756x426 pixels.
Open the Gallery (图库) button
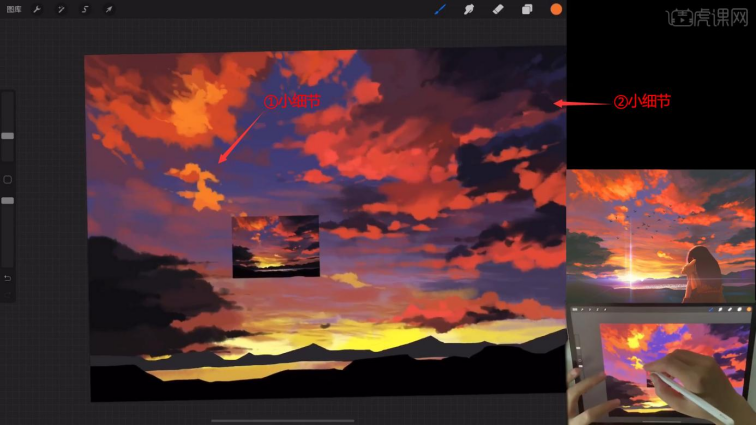point(14,9)
